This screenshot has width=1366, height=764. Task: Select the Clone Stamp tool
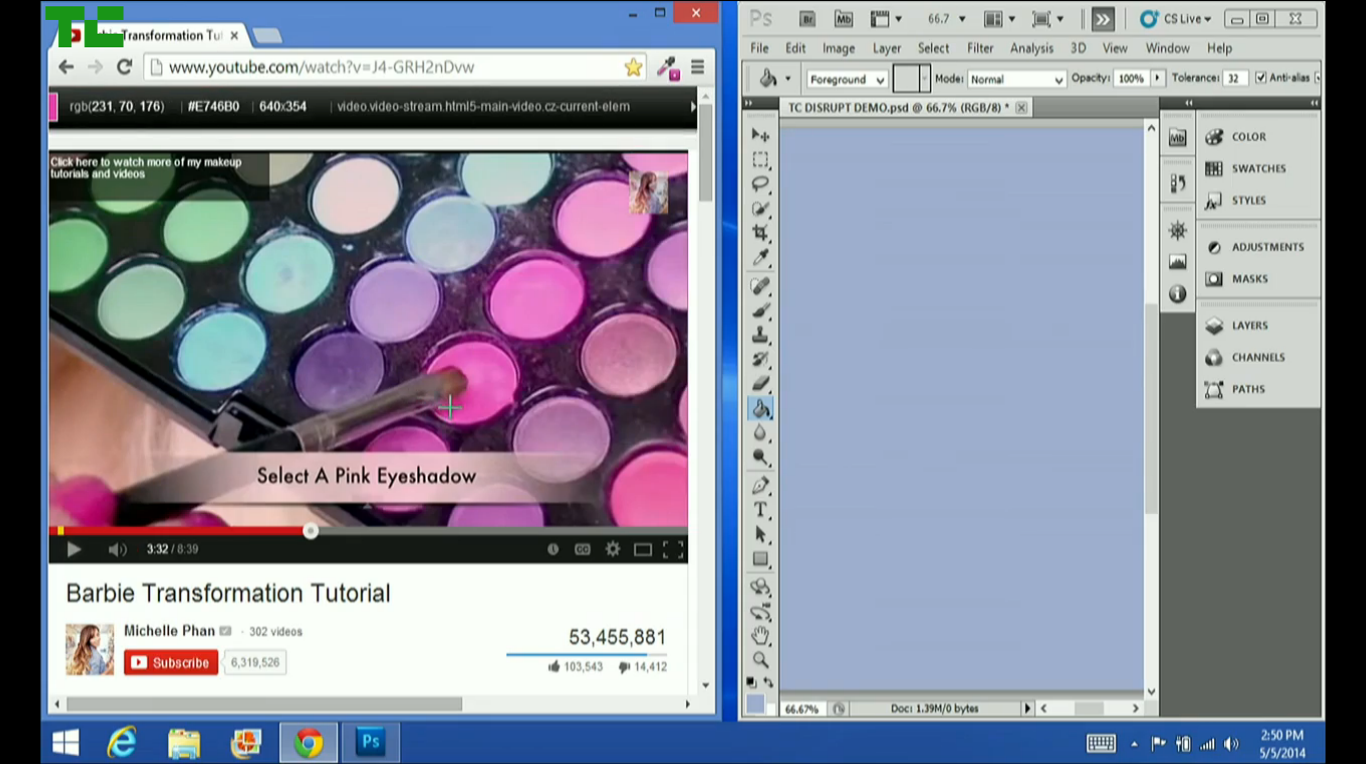(761, 335)
